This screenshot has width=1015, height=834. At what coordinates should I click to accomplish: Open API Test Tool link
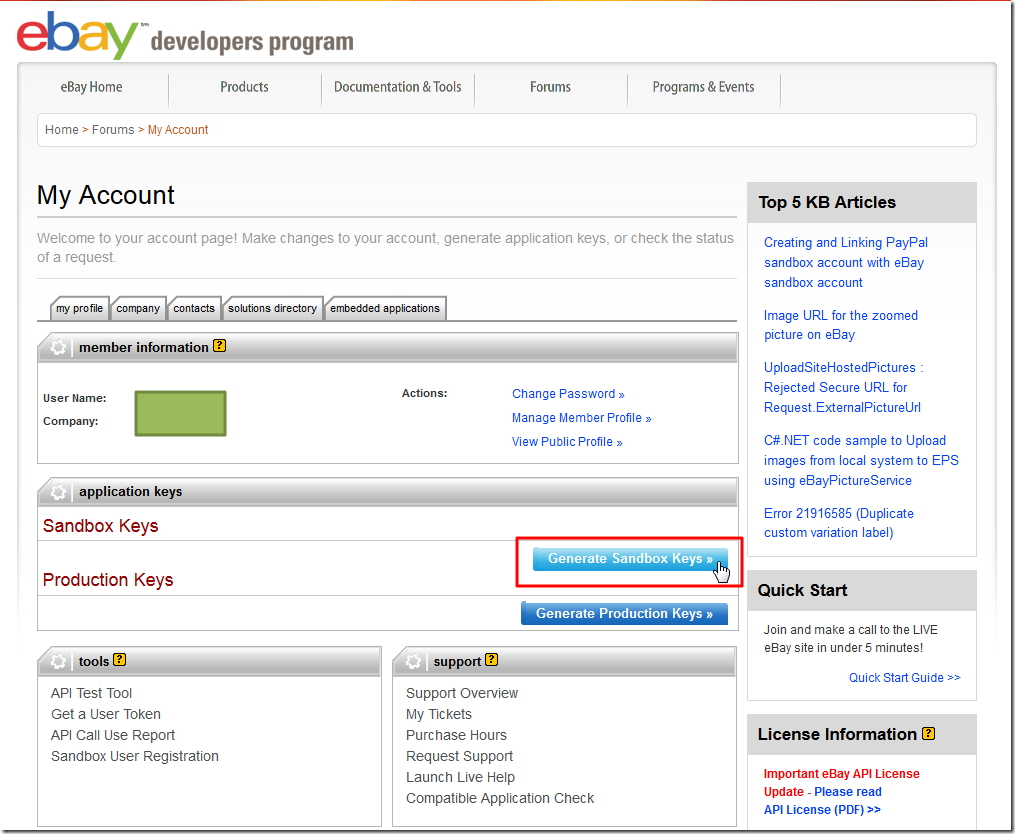click(x=91, y=693)
